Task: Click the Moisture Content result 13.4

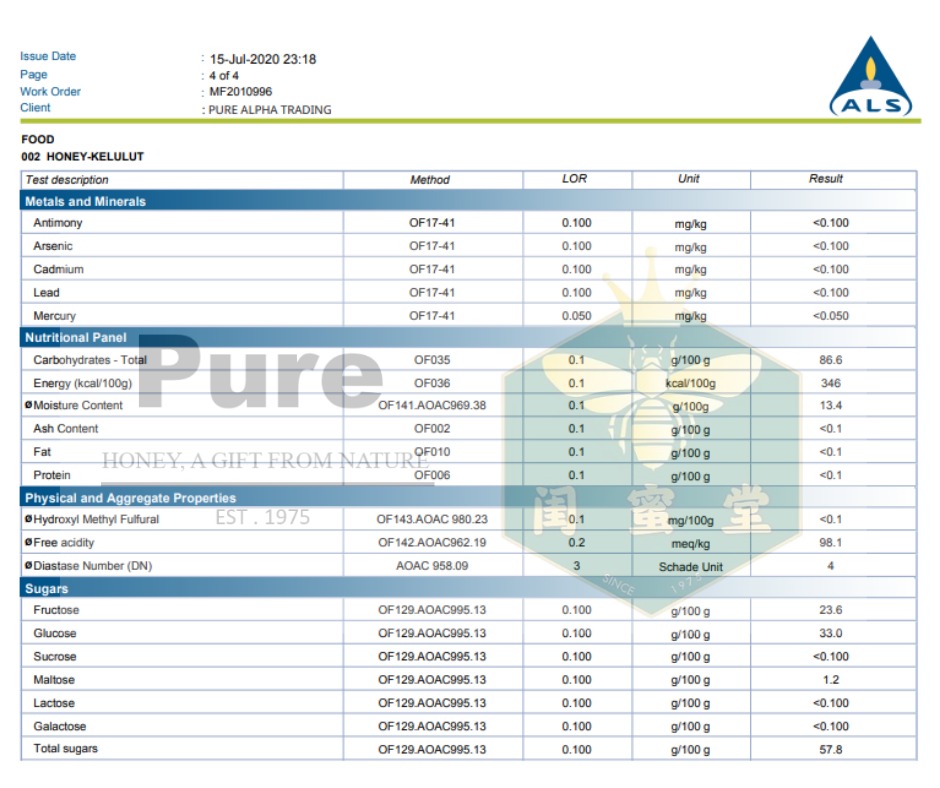Action: (830, 405)
